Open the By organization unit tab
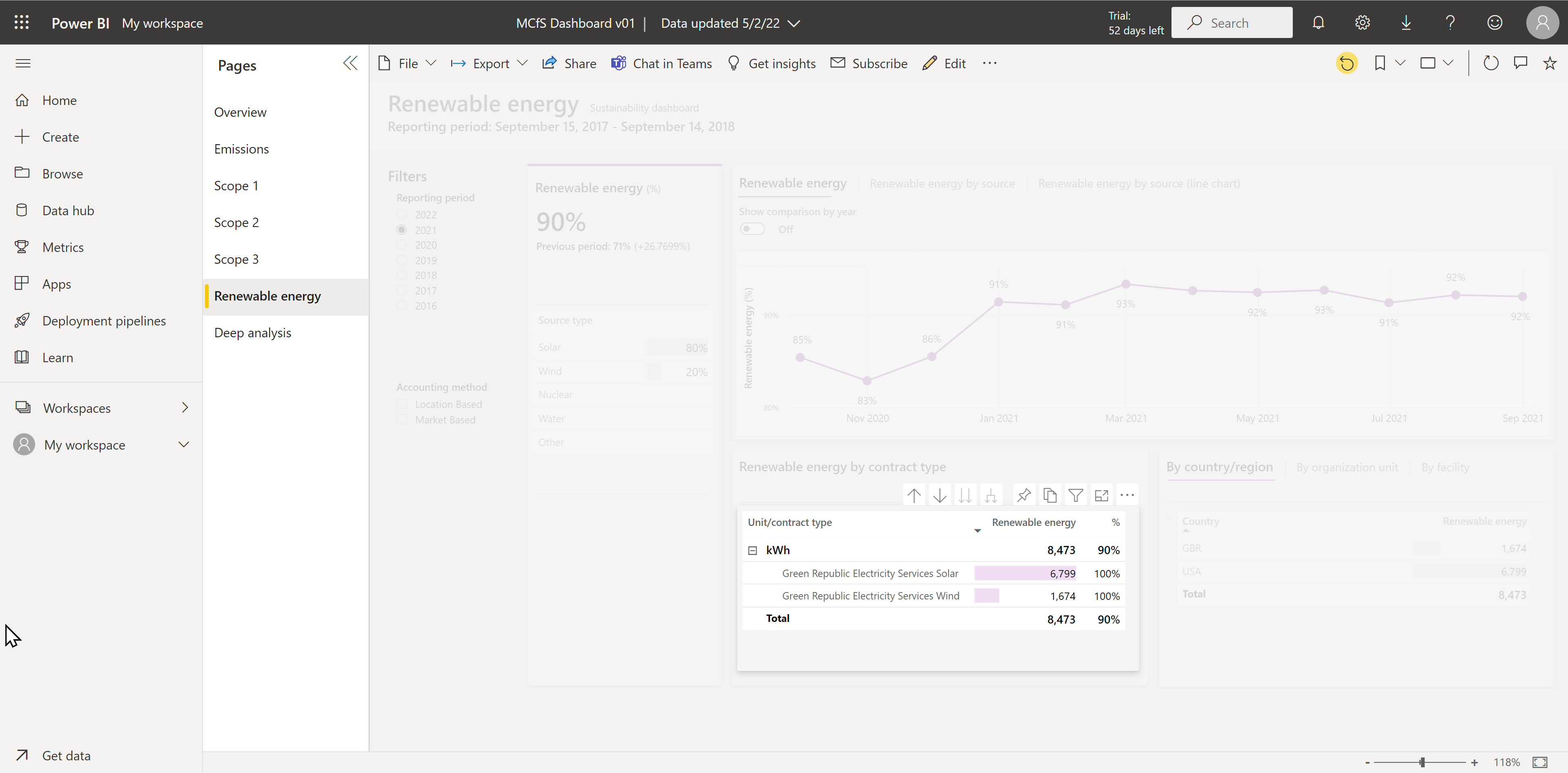The image size is (1568, 773). 1346,467
